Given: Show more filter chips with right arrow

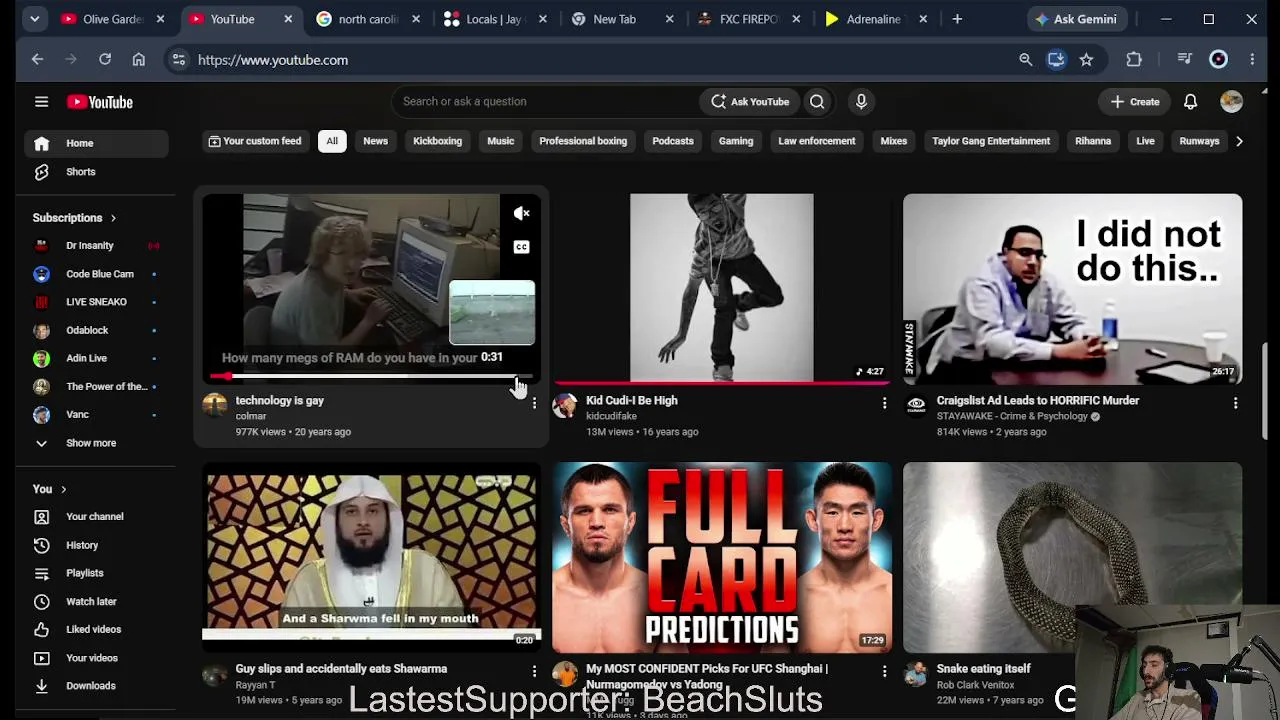Looking at the screenshot, I should tap(1239, 141).
